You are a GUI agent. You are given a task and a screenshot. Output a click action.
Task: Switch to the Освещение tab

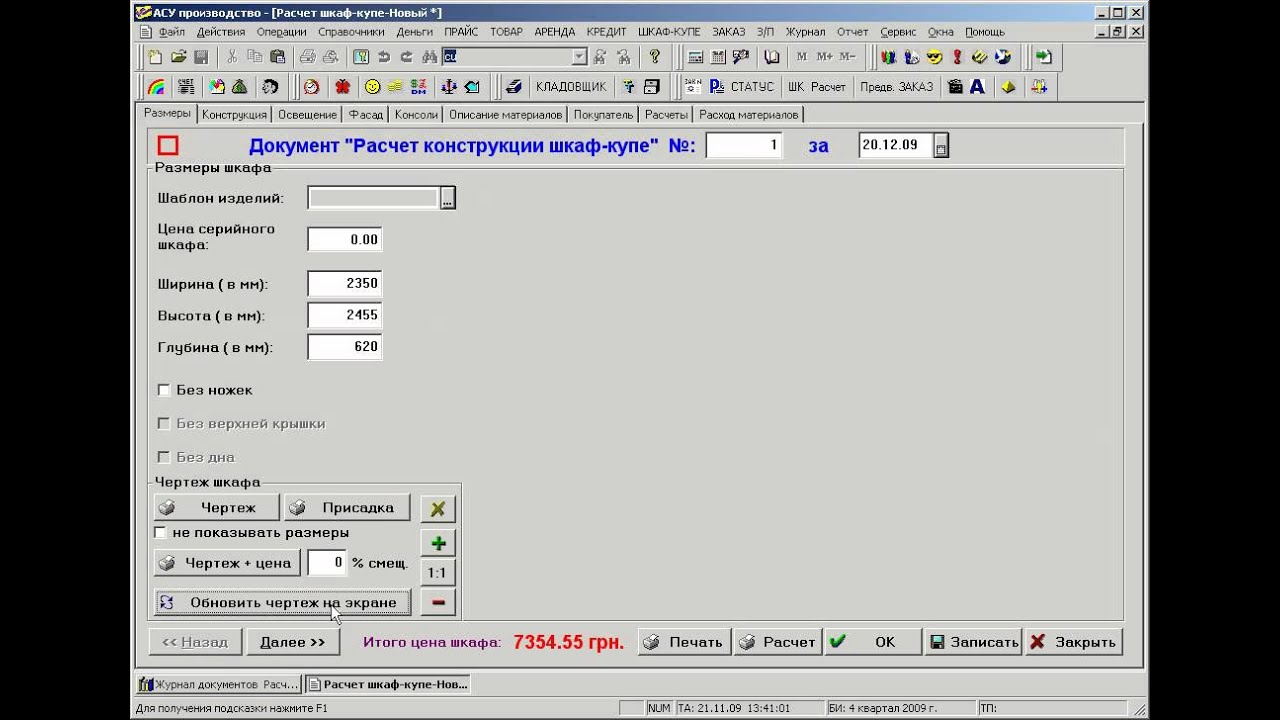(x=307, y=115)
